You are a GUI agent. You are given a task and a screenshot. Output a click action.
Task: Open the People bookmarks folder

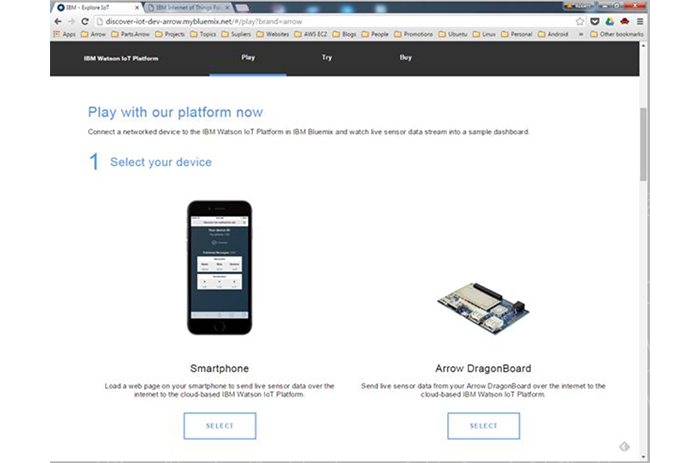point(375,34)
